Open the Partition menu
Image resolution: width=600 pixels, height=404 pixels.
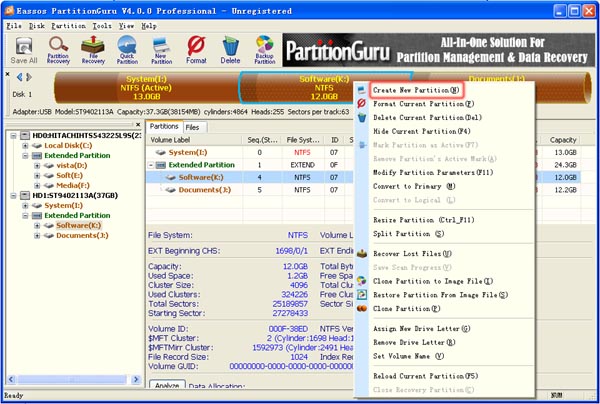[x=68, y=26]
